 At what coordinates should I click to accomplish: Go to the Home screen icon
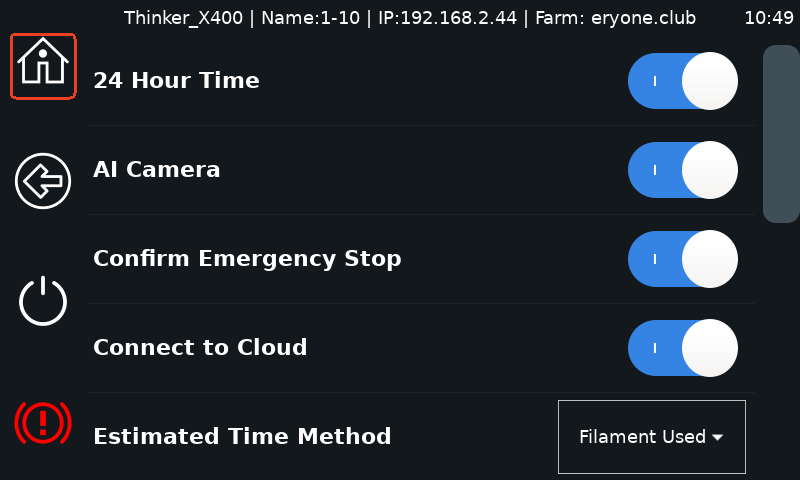coord(43,66)
